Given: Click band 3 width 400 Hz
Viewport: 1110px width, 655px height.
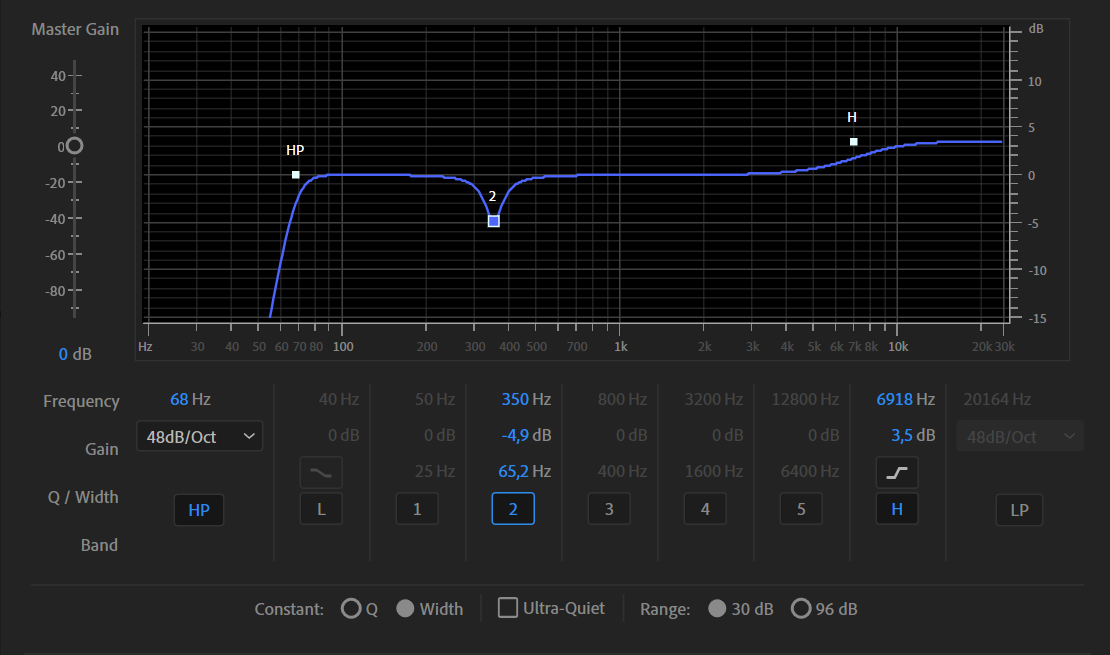Looking at the screenshot, I should (x=622, y=472).
